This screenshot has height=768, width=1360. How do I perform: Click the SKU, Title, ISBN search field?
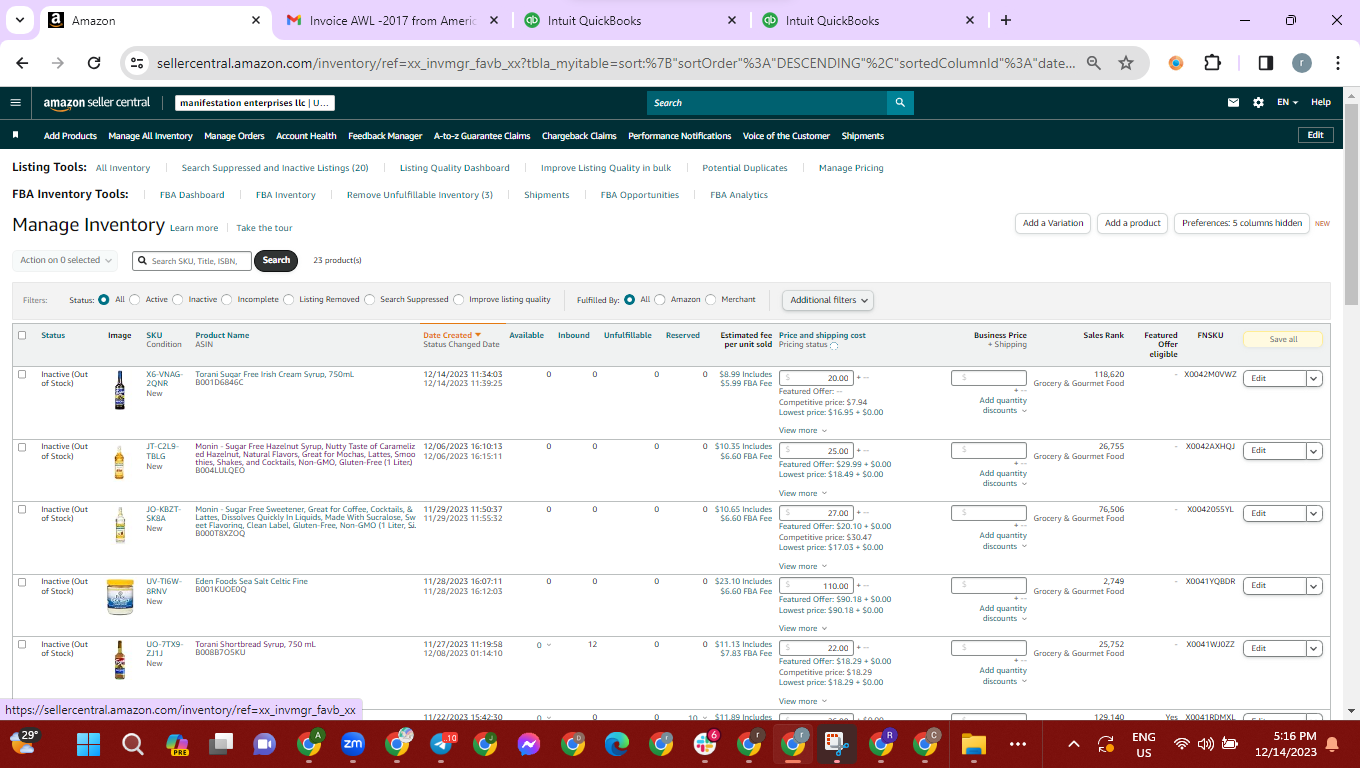click(x=192, y=261)
